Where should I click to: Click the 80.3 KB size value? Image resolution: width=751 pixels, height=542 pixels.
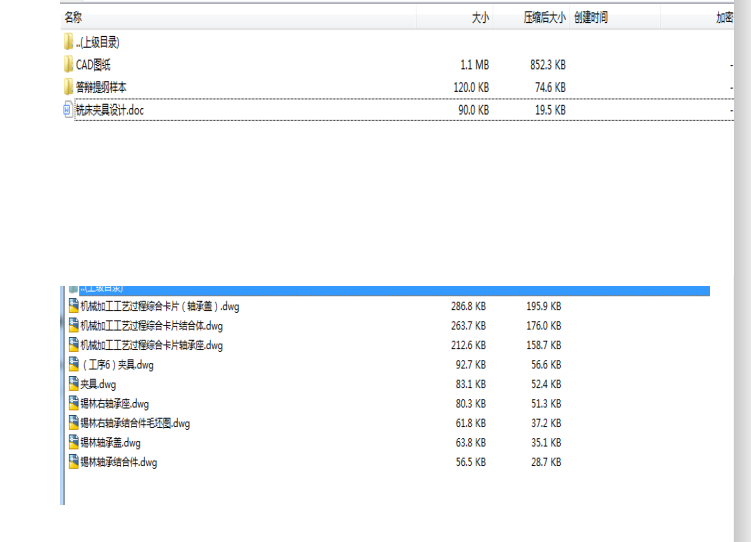471,404
